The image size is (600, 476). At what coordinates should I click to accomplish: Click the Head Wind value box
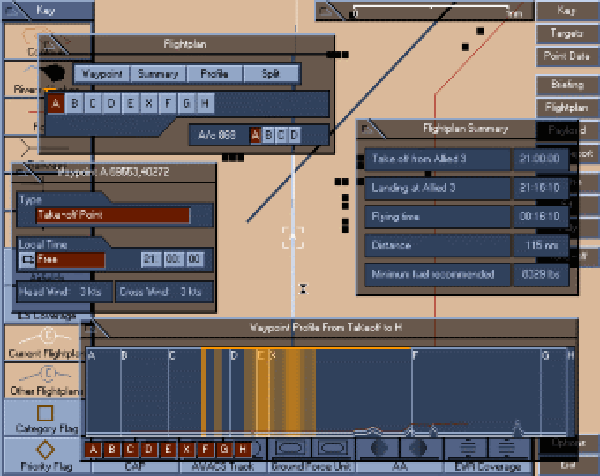pyautogui.click(x=65, y=292)
